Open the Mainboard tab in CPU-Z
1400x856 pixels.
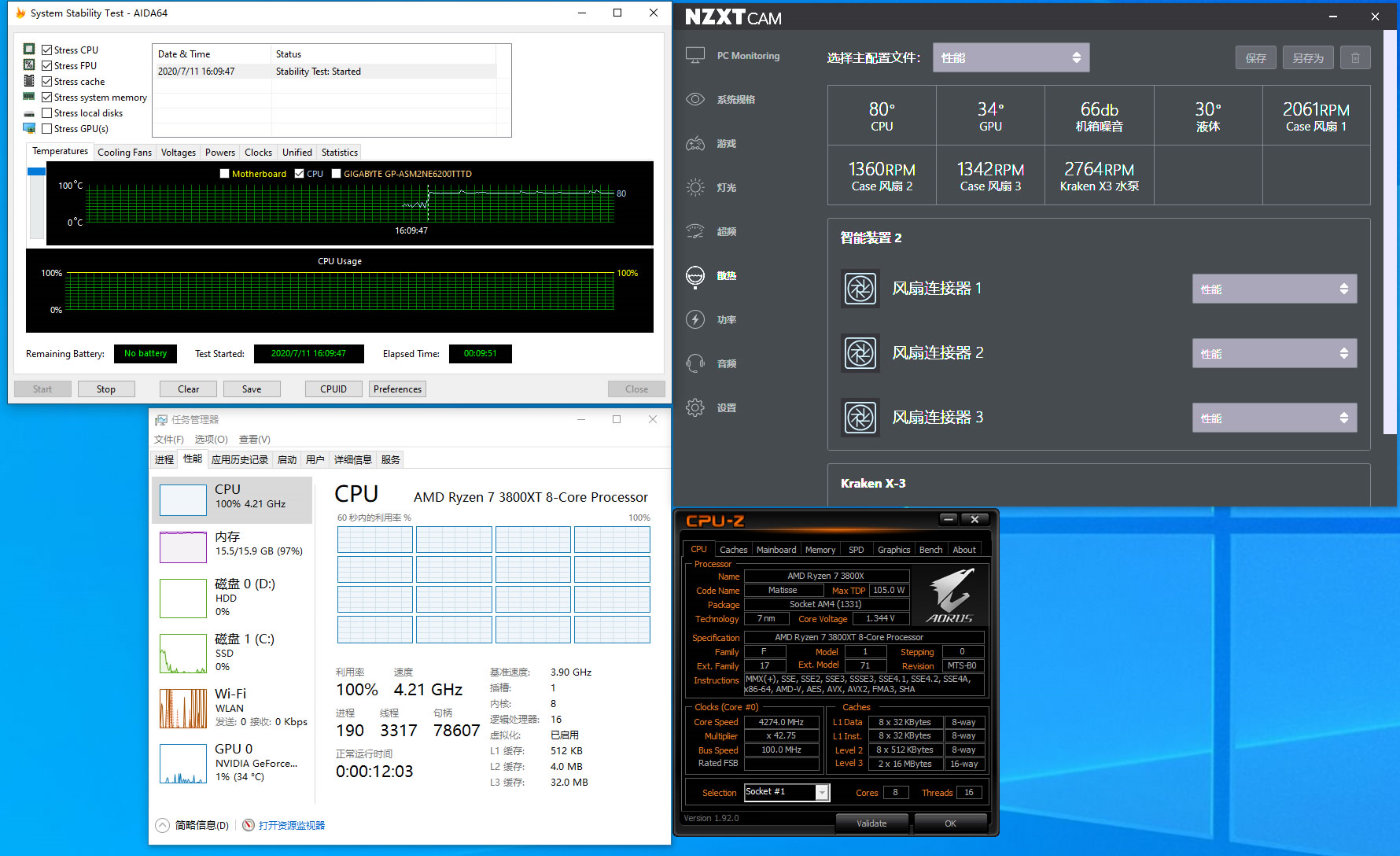pyautogui.click(x=776, y=549)
